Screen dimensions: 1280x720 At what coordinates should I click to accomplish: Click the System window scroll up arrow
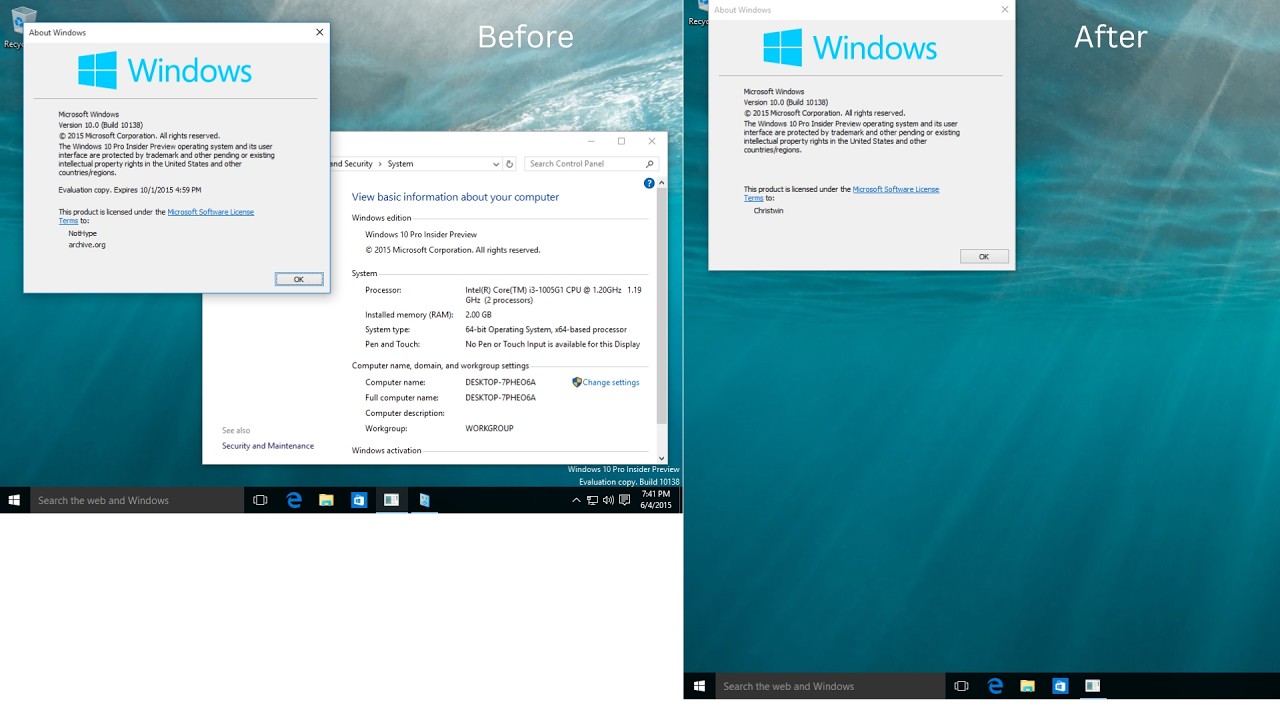point(661,183)
